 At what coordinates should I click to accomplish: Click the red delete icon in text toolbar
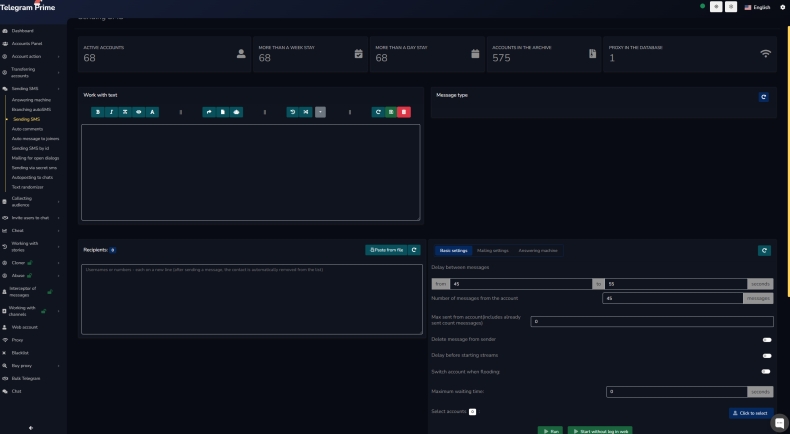tap(404, 112)
